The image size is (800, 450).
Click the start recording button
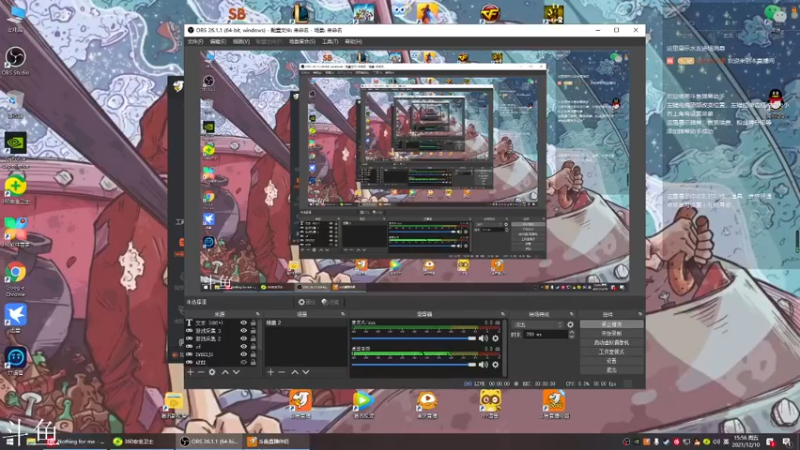(x=611, y=334)
